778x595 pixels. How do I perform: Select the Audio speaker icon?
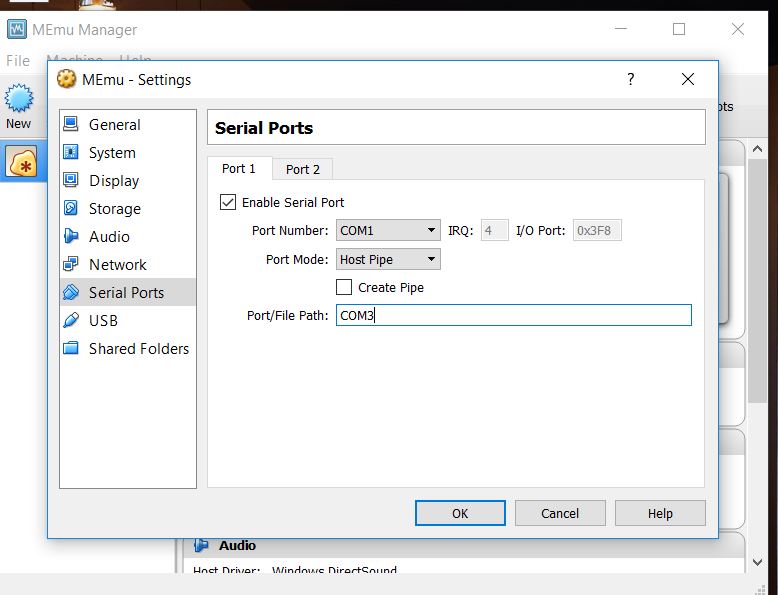pos(71,237)
